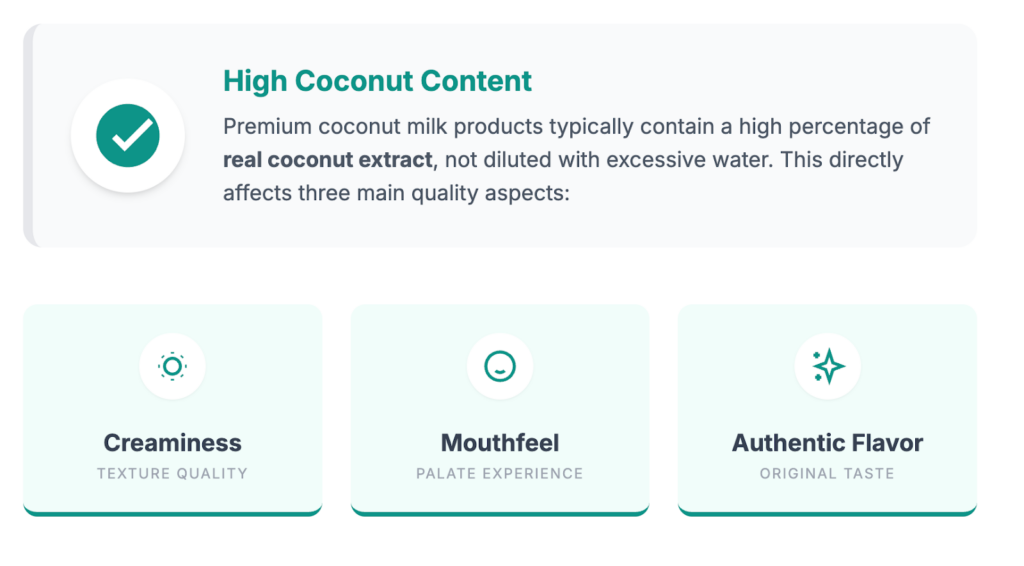The width and height of the screenshot is (1024, 566).
Task: Select the Authentic Flavor card title
Action: (x=827, y=443)
